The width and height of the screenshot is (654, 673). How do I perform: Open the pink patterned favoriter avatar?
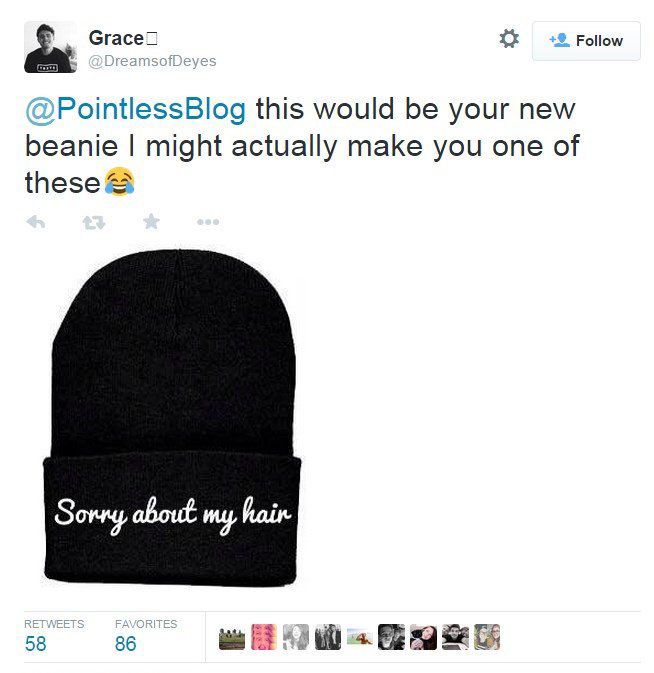click(x=263, y=637)
